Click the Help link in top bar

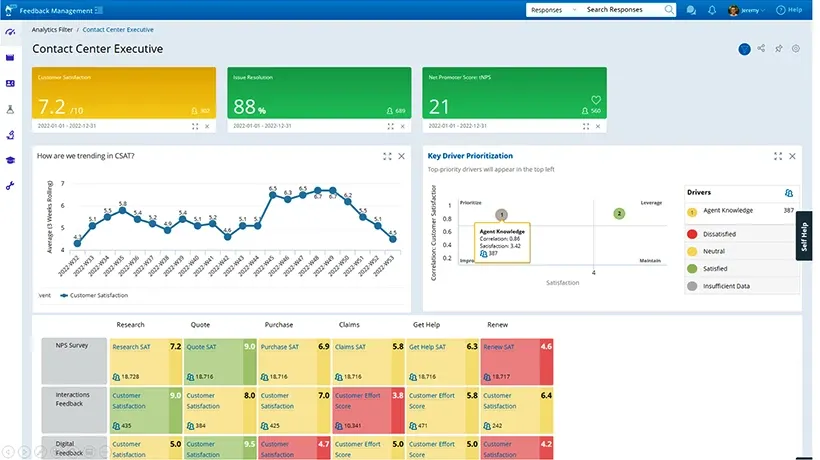pyautogui.click(x=789, y=10)
